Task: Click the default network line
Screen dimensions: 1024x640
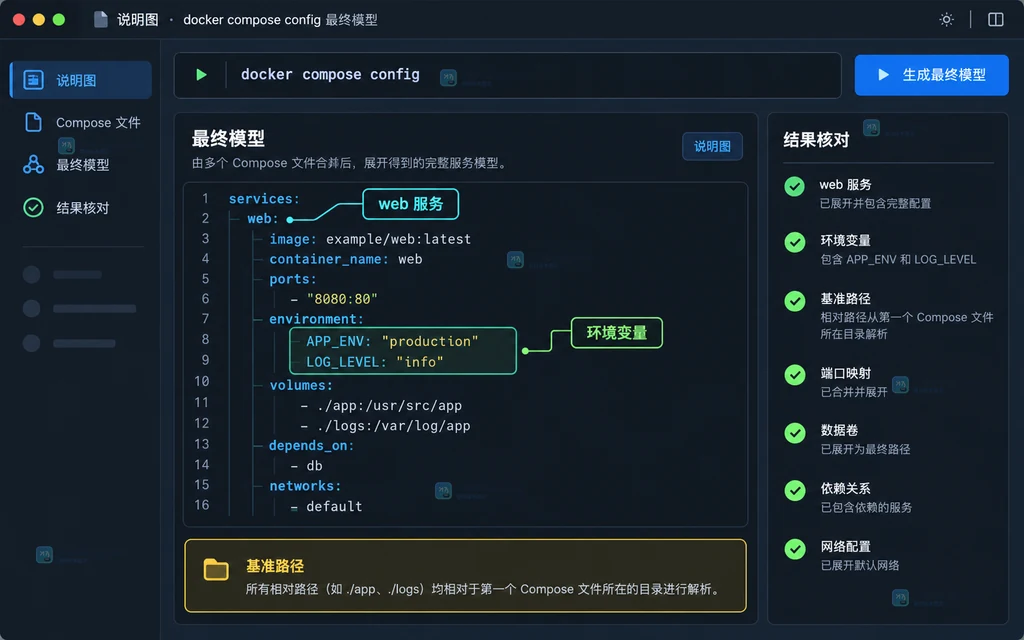Action: click(x=327, y=506)
